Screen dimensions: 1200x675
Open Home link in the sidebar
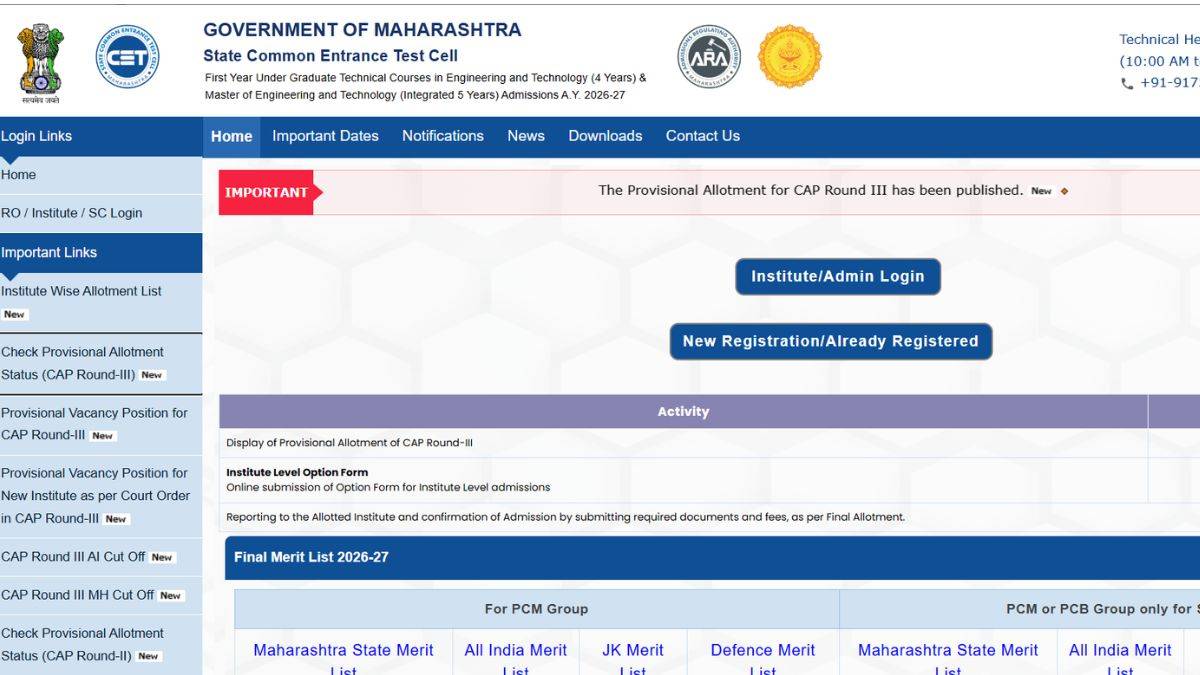pyautogui.click(x=18, y=175)
